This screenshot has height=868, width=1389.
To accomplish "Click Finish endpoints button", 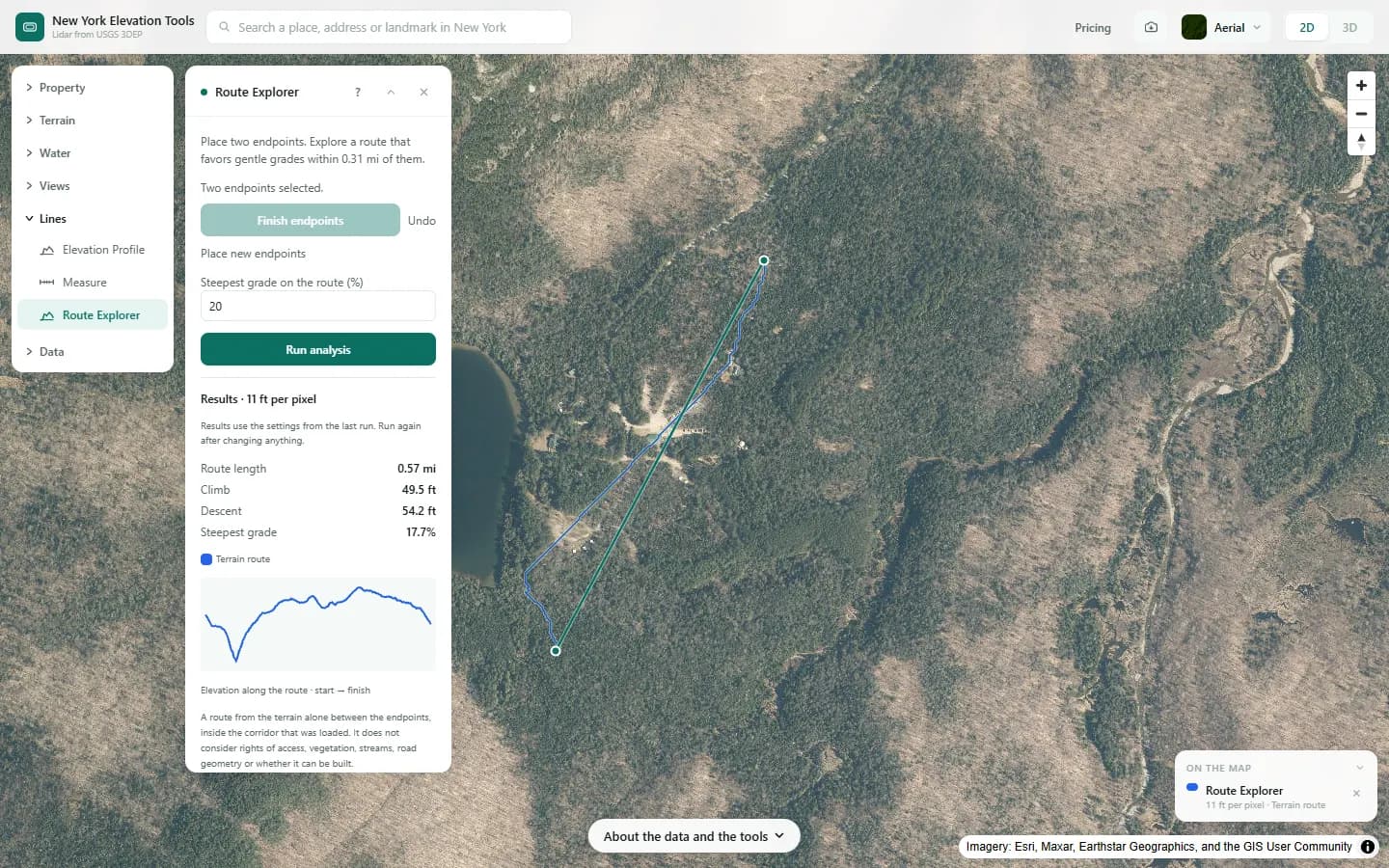I will 300,220.
